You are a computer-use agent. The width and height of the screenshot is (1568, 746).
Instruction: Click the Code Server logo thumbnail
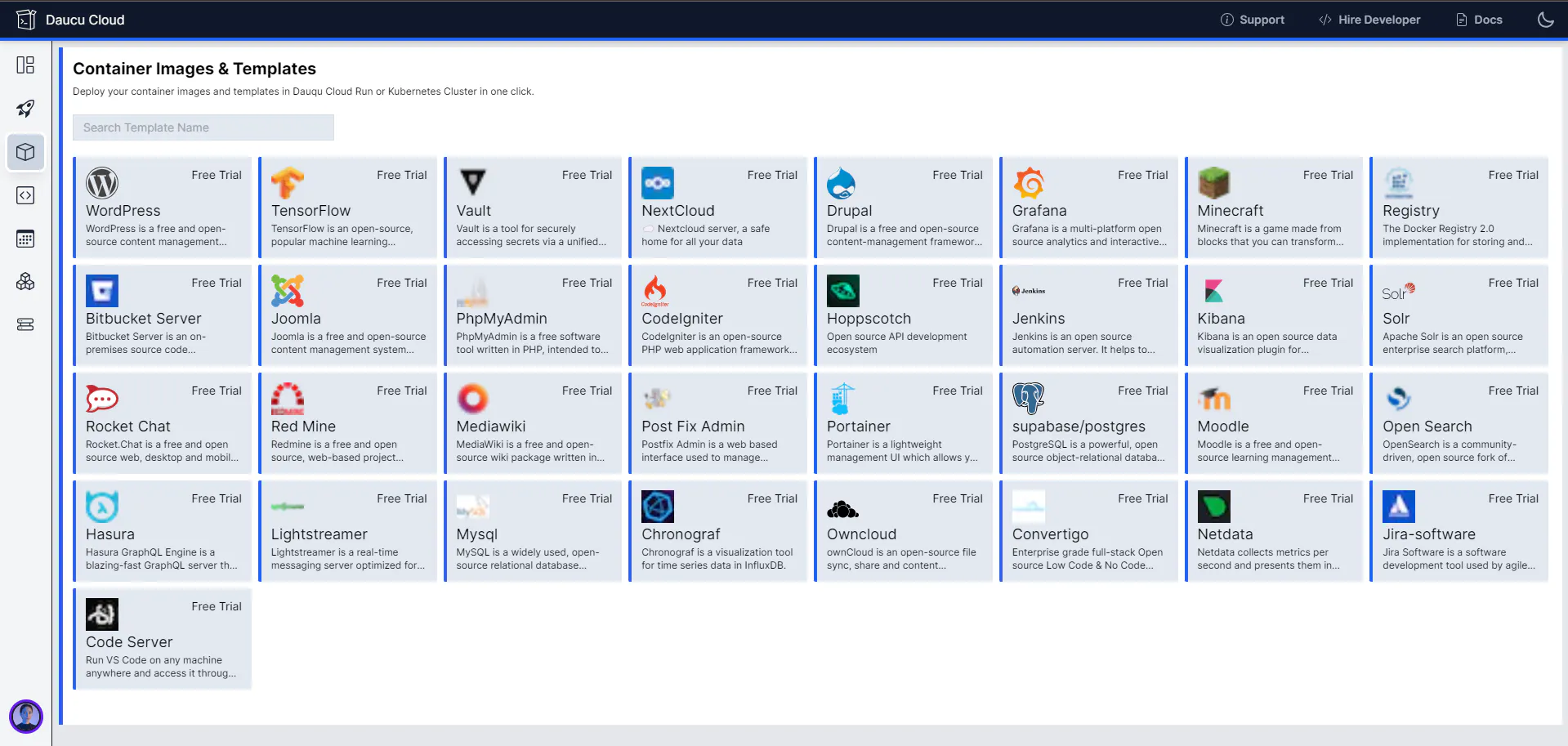pos(102,614)
